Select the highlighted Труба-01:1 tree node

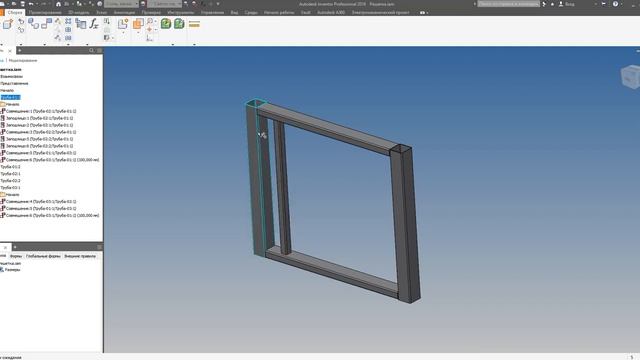coord(10,97)
